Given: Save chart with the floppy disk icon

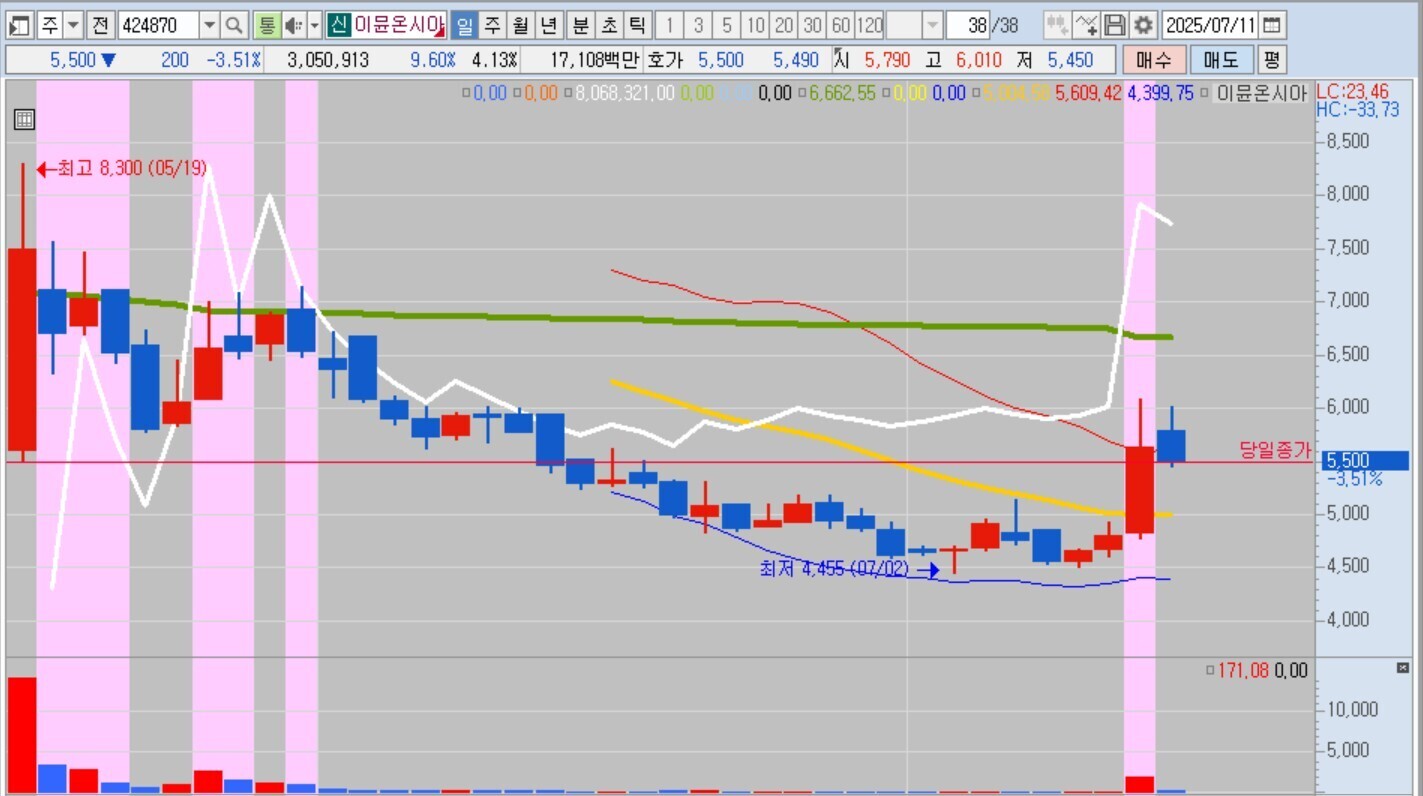Looking at the screenshot, I should tap(1115, 25).
